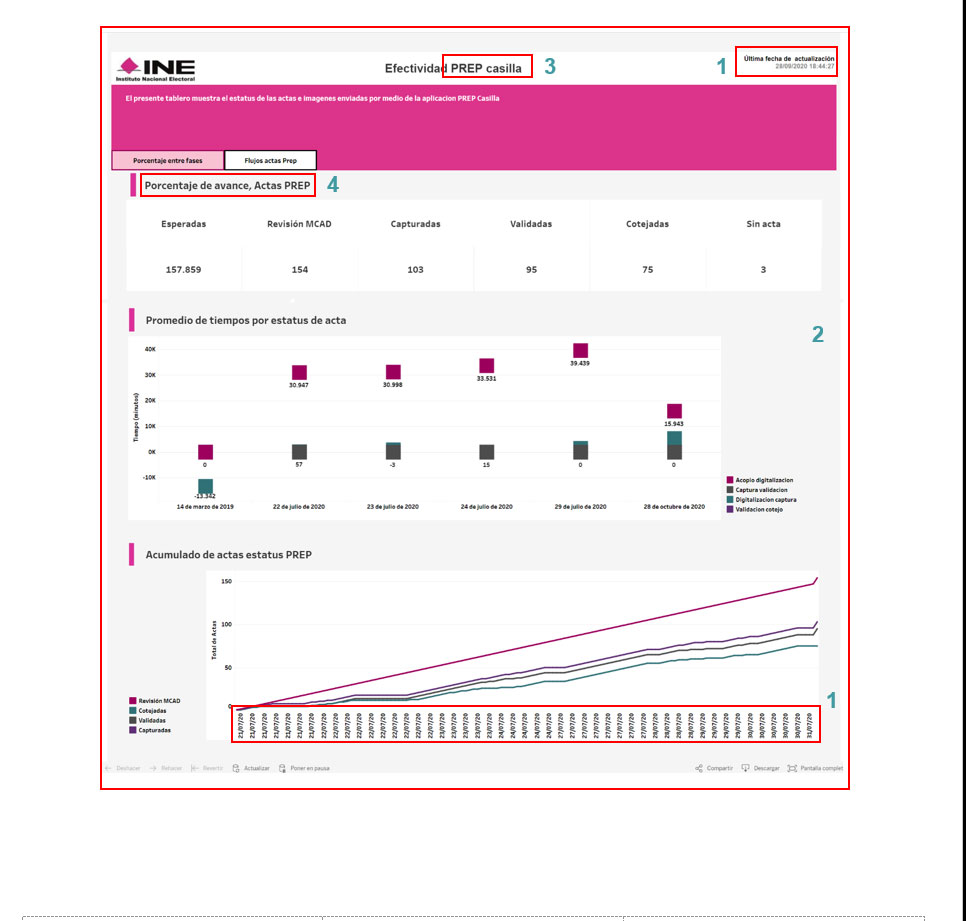Click the -13.342 mark for 14 de marzo
The height and width of the screenshot is (921, 966).
click(205, 486)
